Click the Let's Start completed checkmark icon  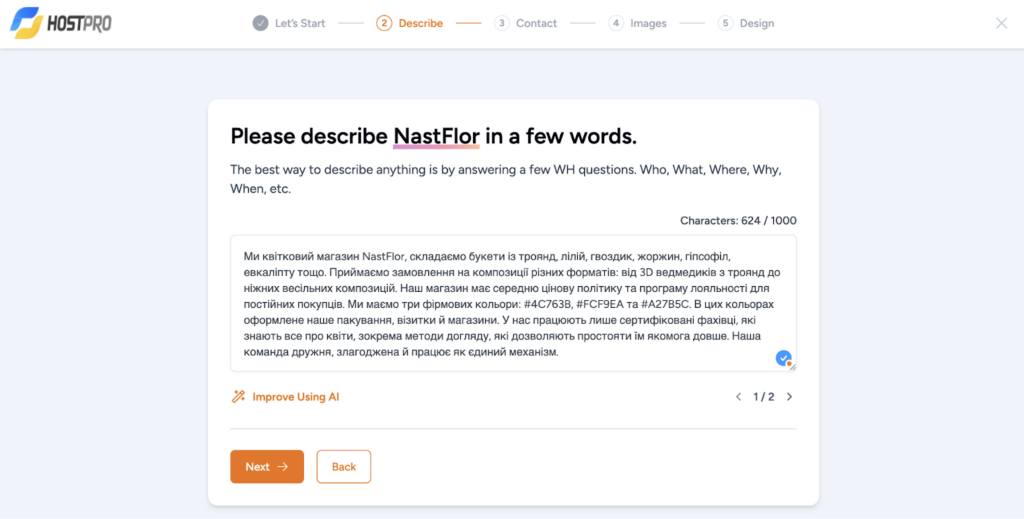click(260, 24)
